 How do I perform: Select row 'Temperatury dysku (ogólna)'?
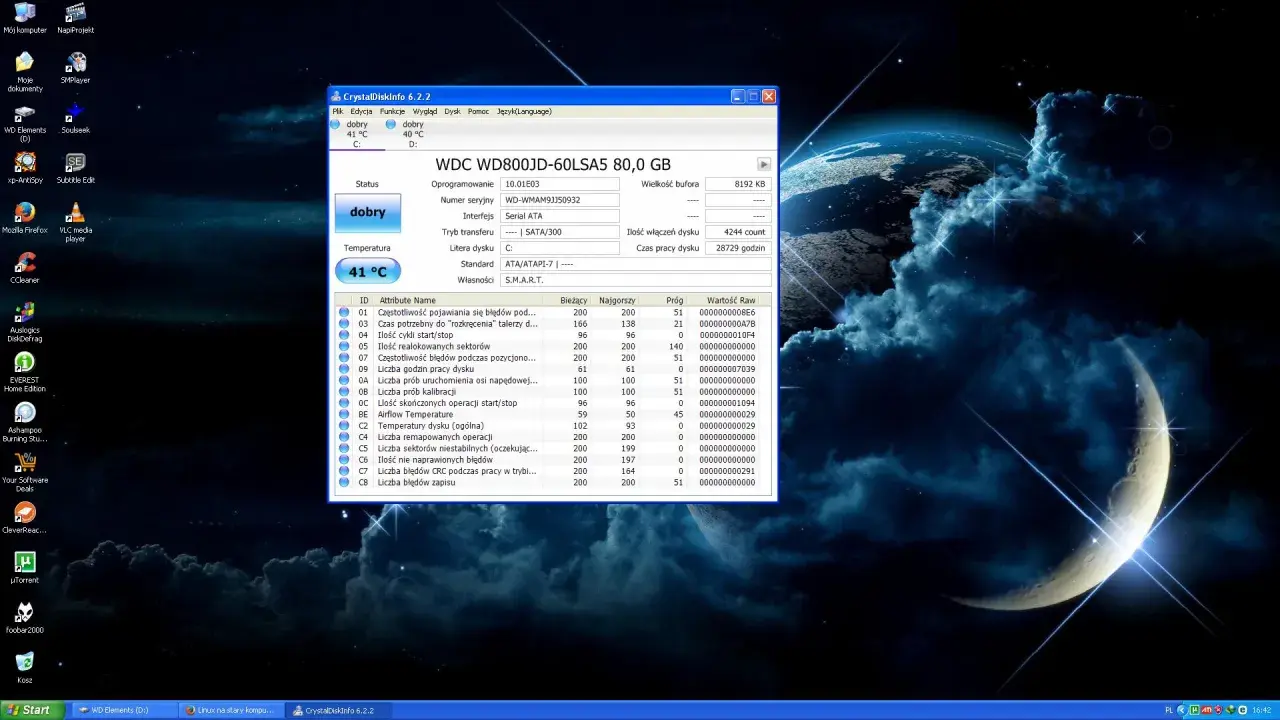tap(553, 426)
